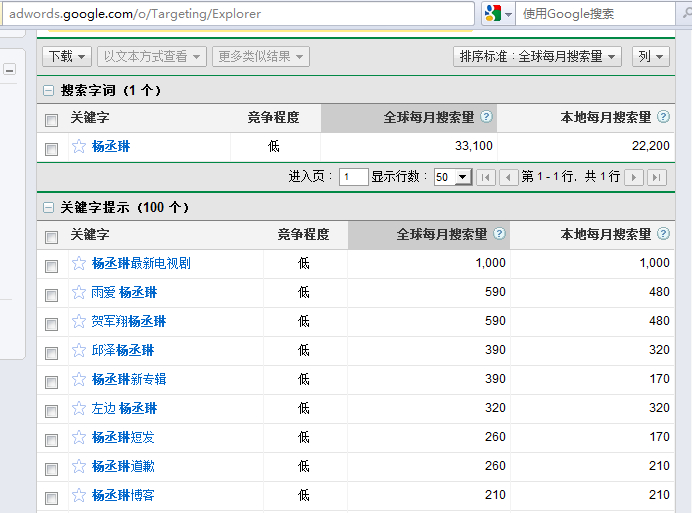Click the Google search engine icon
The width and height of the screenshot is (692, 513).
(493, 14)
